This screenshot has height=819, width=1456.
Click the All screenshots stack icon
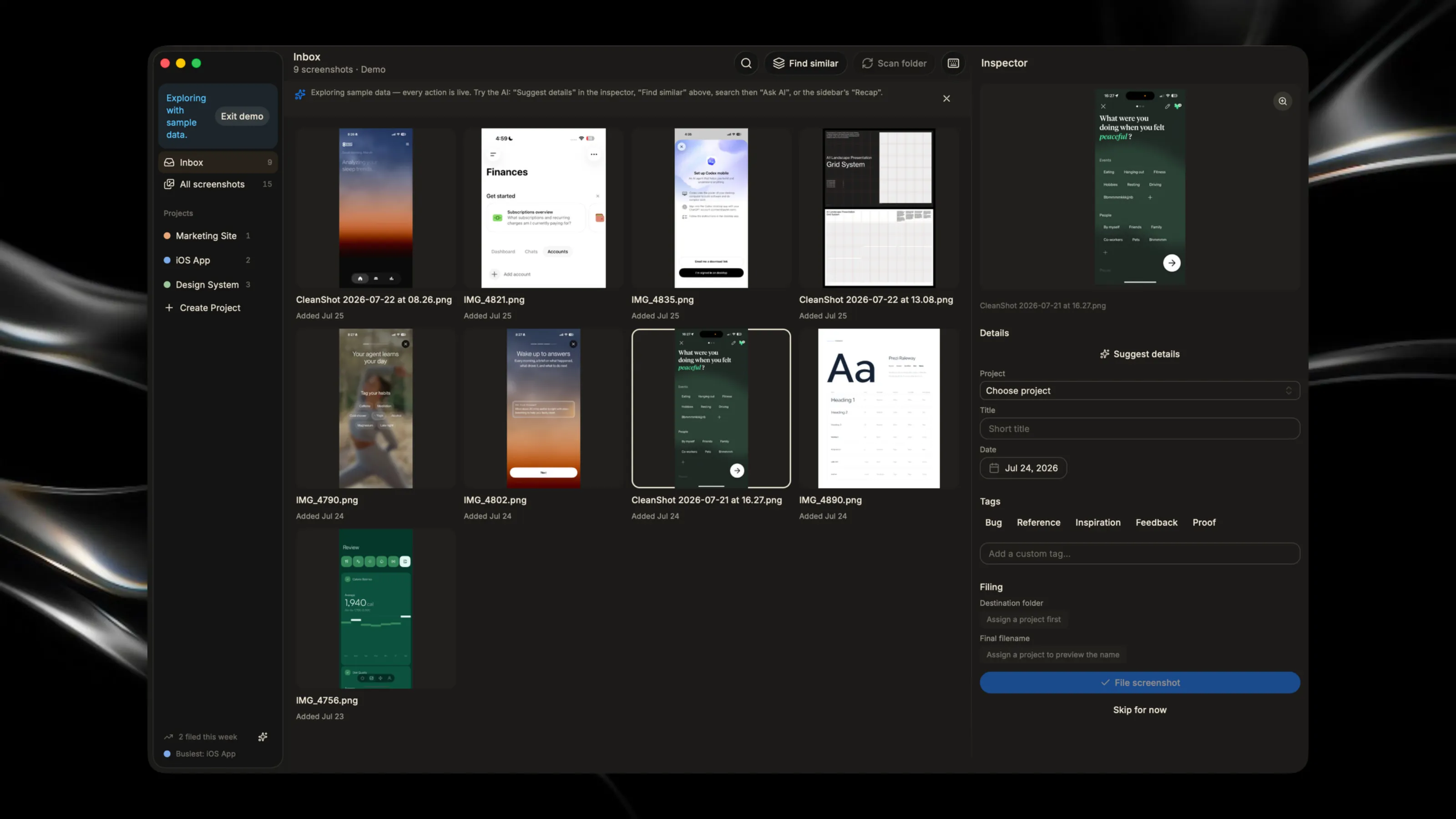[x=169, y=184]
